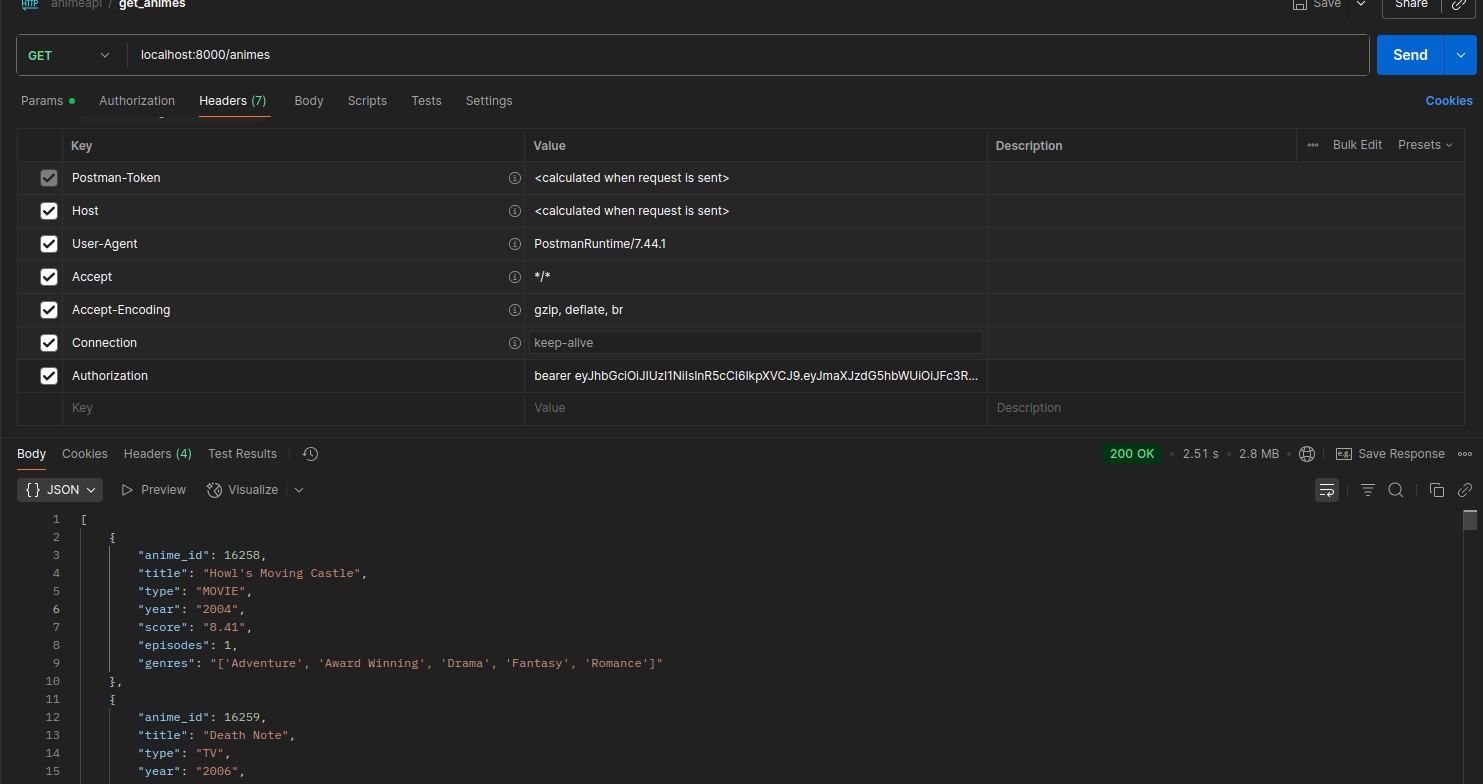Viewport: 1483px width, 784px height.
Task: Switch to the request Body tab
Action: coord(309,101)
